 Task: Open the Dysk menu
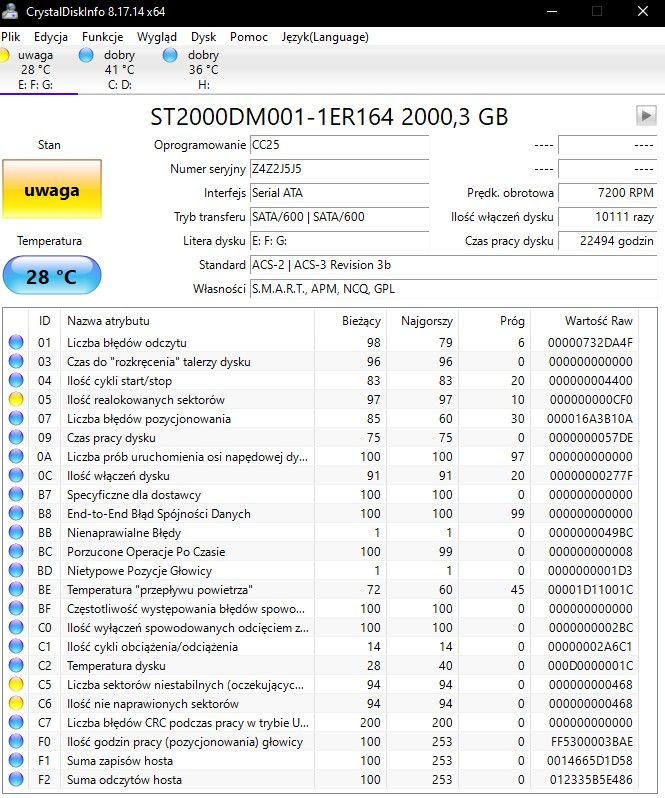click(204, 37)
